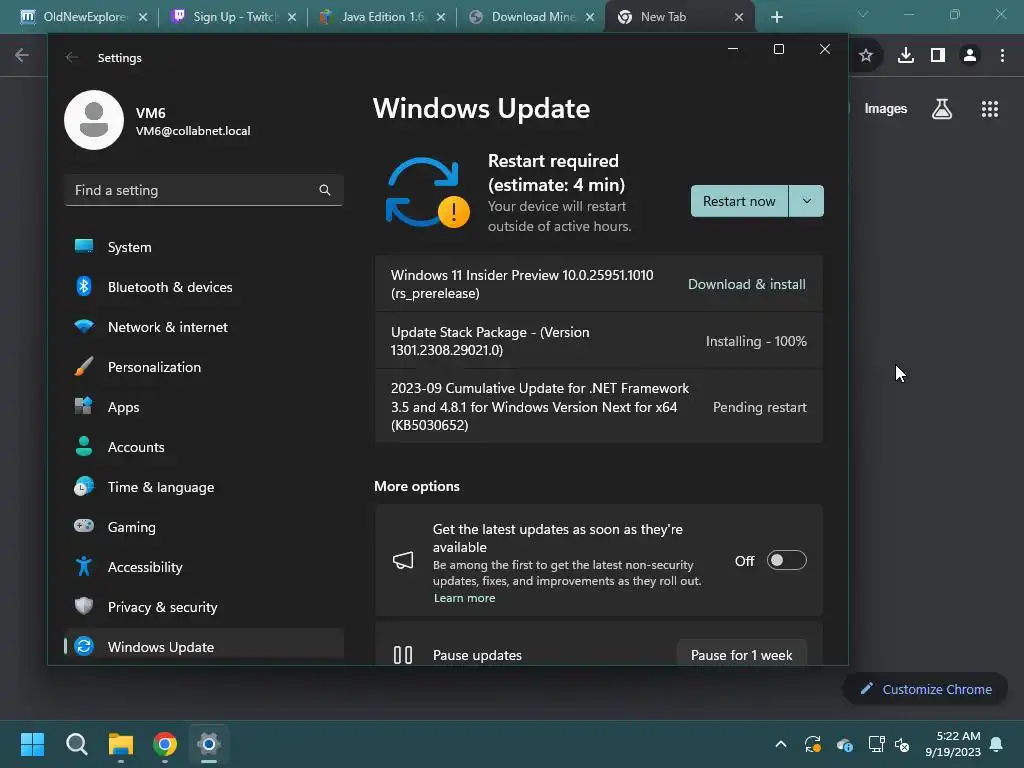Click Pending restart status text
Image resolution: width=1024 pixels, height=768 pixels.
pos(760,407)
